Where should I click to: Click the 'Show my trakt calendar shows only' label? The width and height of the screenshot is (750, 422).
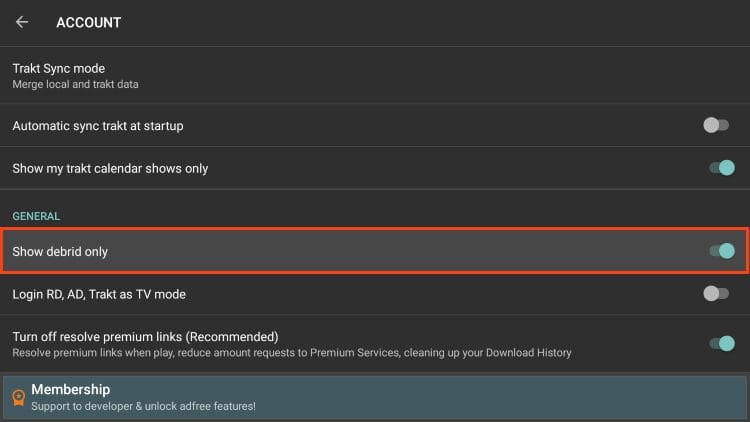[x=110, y=168]
